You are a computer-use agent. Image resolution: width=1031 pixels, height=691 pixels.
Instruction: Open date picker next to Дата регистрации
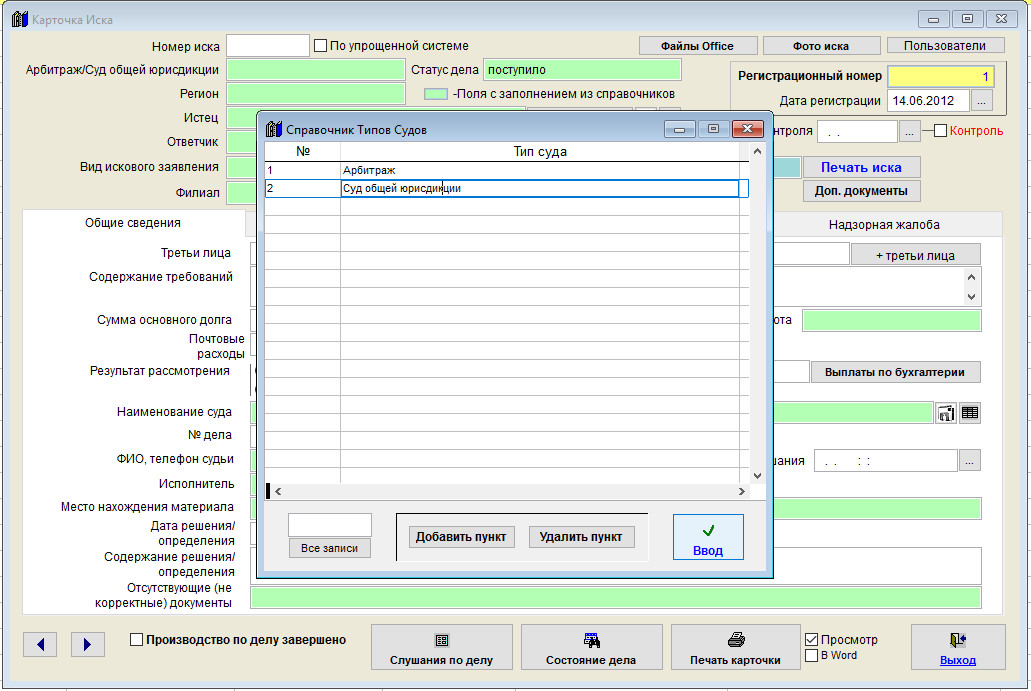[x=981, y=100]
